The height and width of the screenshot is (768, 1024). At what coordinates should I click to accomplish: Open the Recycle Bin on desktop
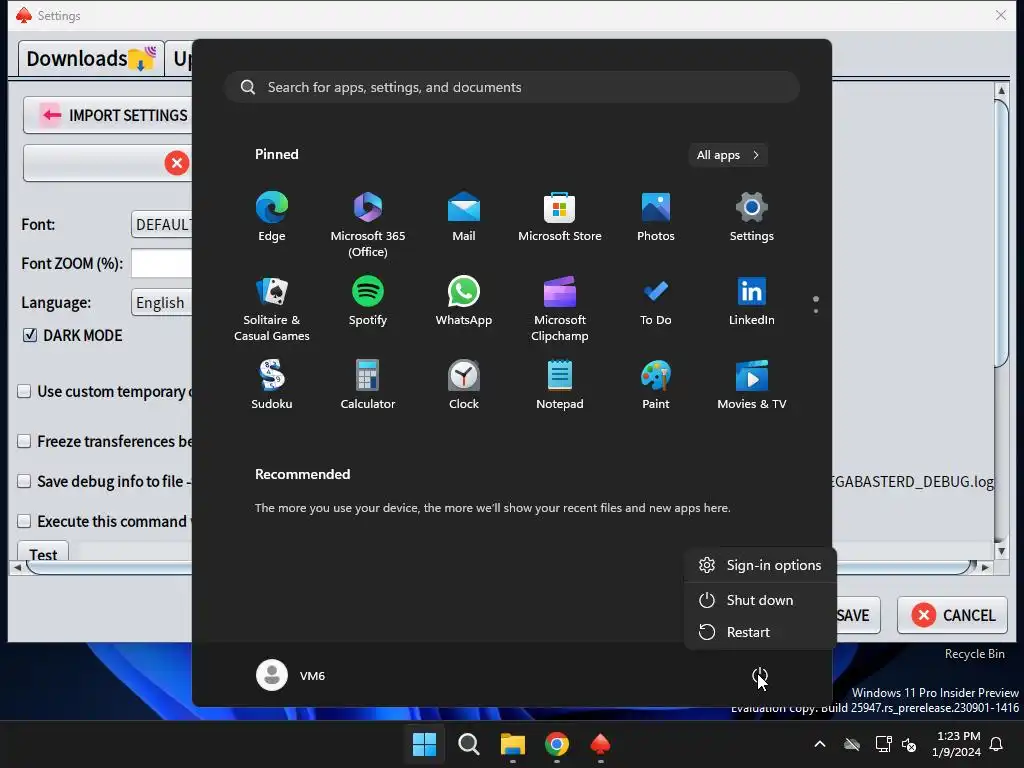click(x=974, y=654)
